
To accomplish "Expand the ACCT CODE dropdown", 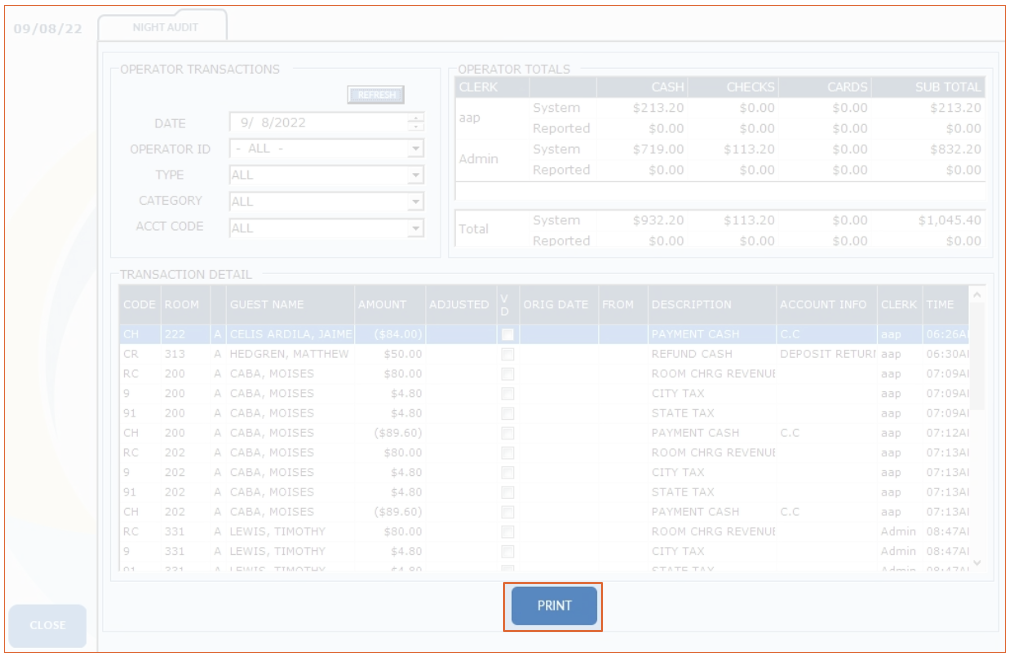I will [416, 228].
